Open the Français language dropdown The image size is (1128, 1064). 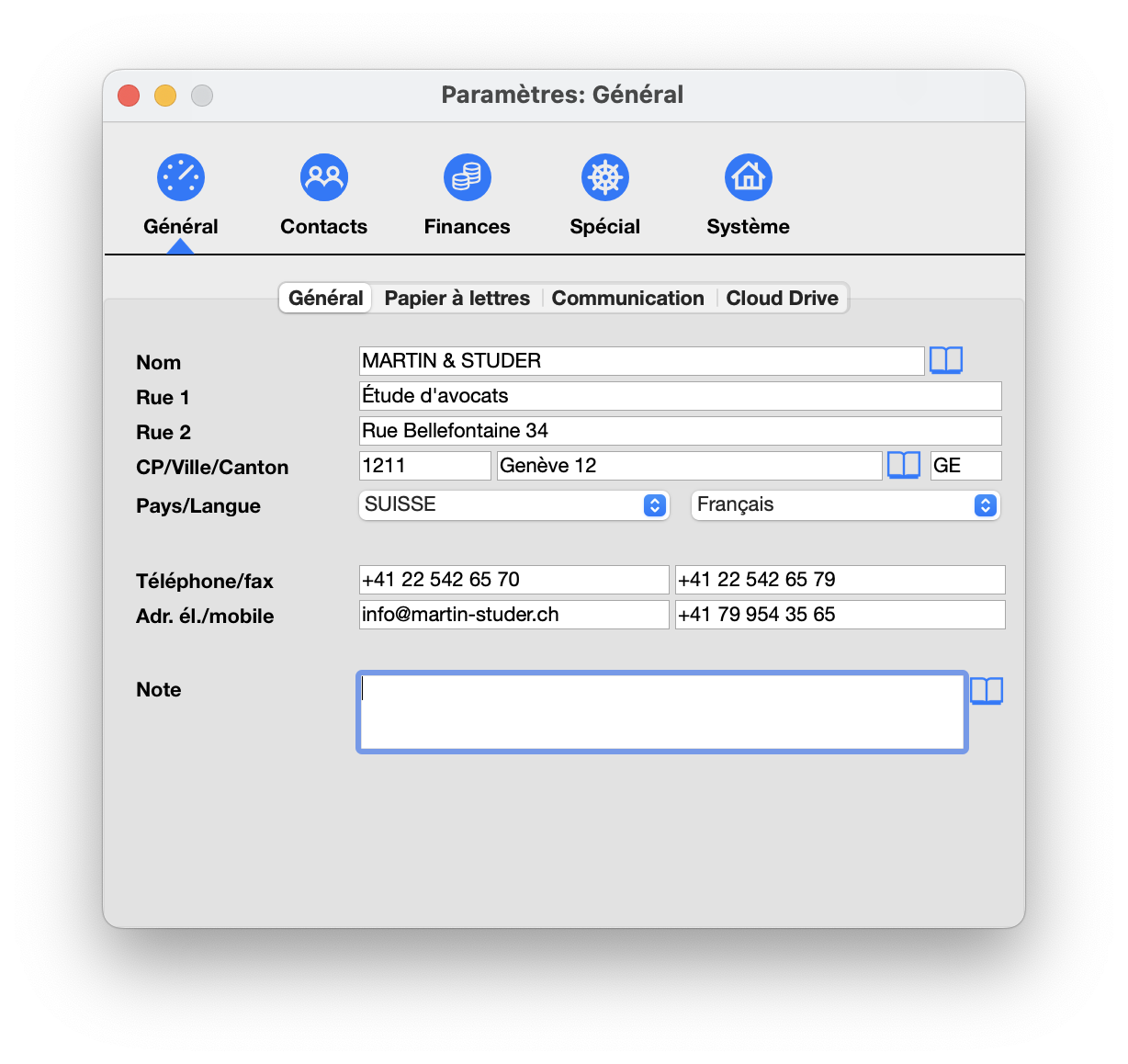click(845, 504)
